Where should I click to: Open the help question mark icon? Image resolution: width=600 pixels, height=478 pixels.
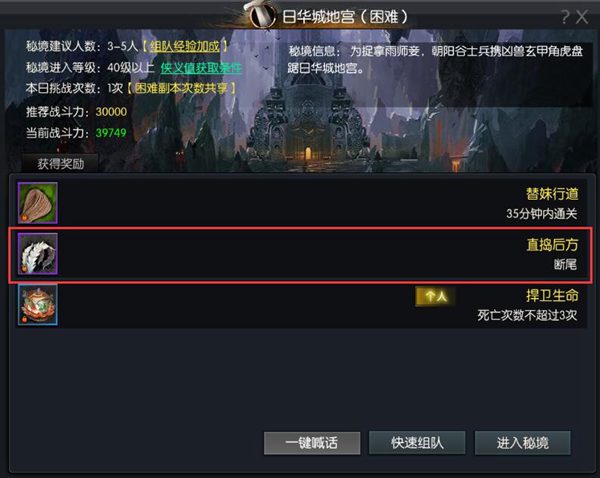(x=565, y=17)
